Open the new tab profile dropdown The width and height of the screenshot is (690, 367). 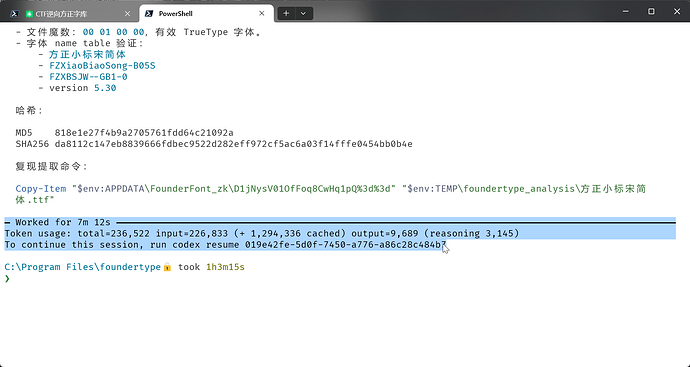coord(303,14)
